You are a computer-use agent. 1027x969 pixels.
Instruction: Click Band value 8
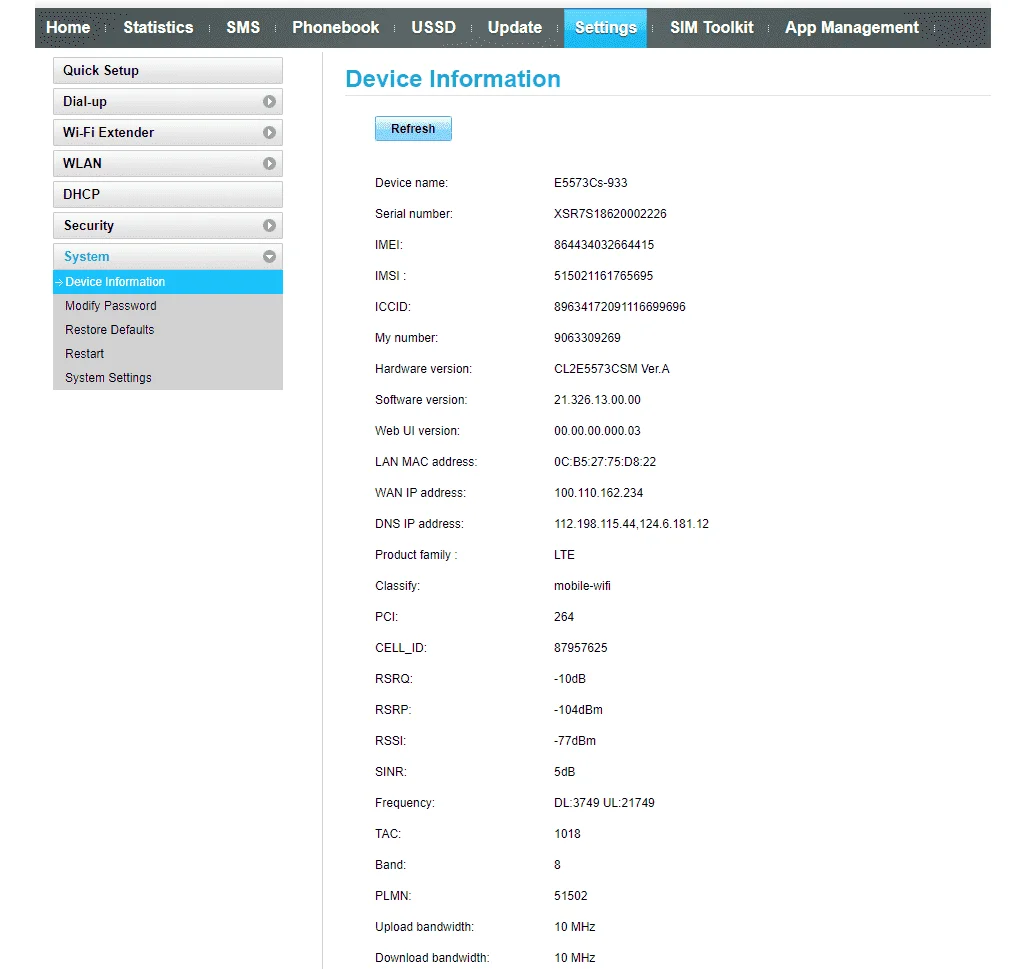557,865
